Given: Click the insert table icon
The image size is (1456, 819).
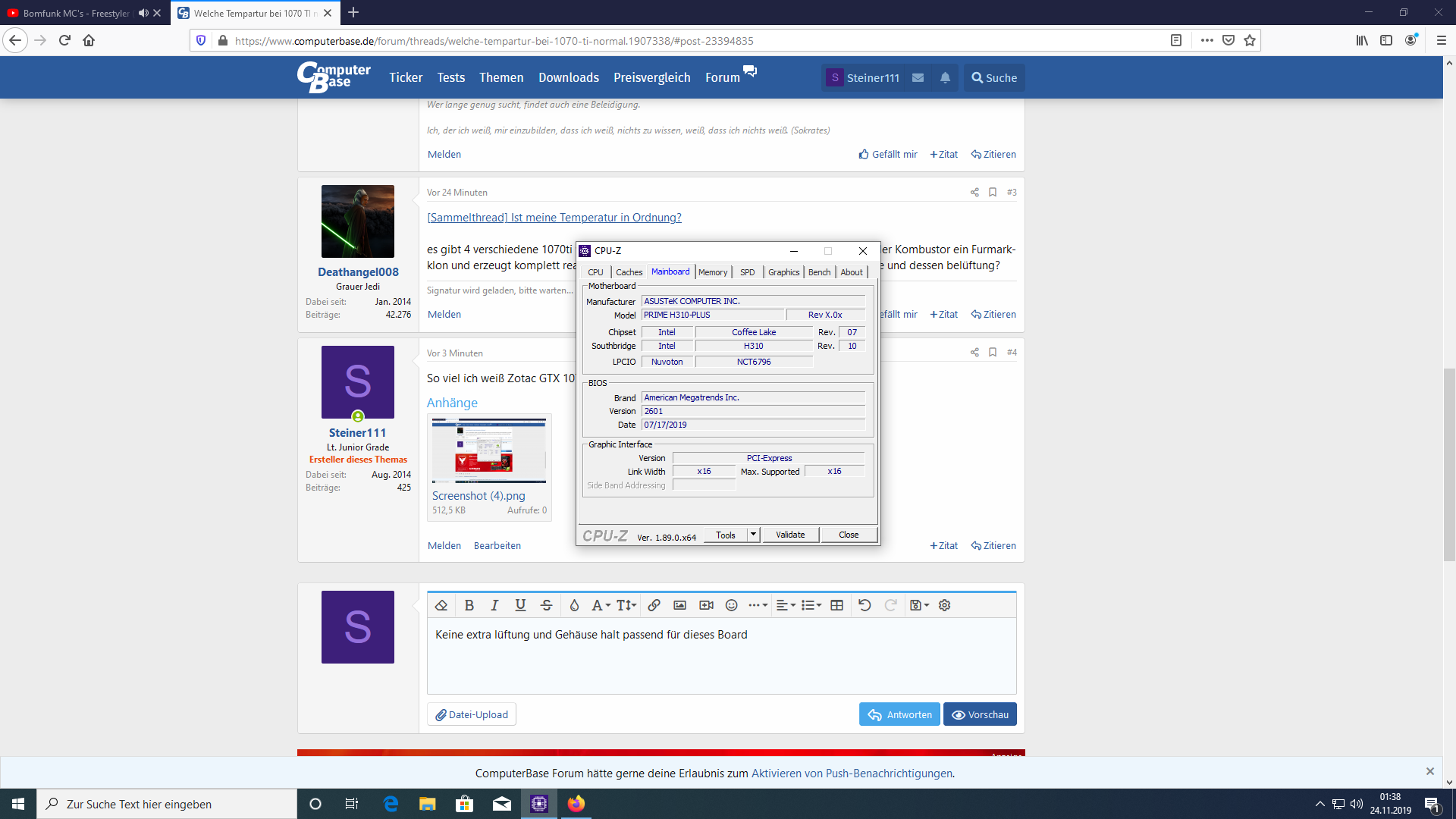Looking at the screenshot, I should [x=836, y=605].
